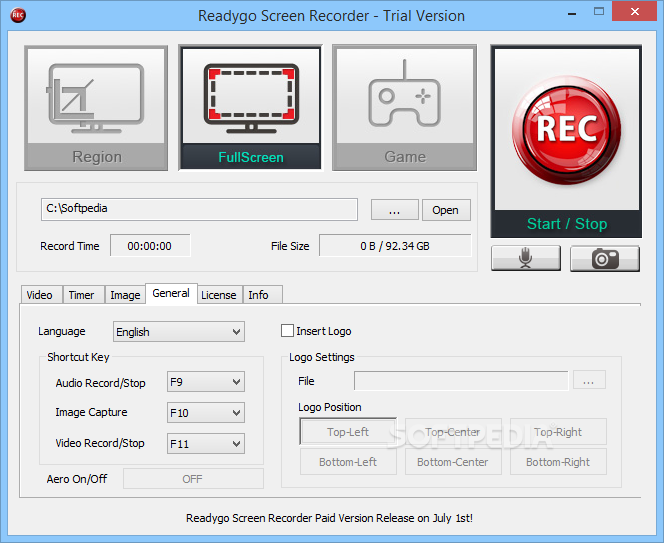Screen dimensions: 664x543
Task: Open the Image tab
Action: (x=125, y=295)
